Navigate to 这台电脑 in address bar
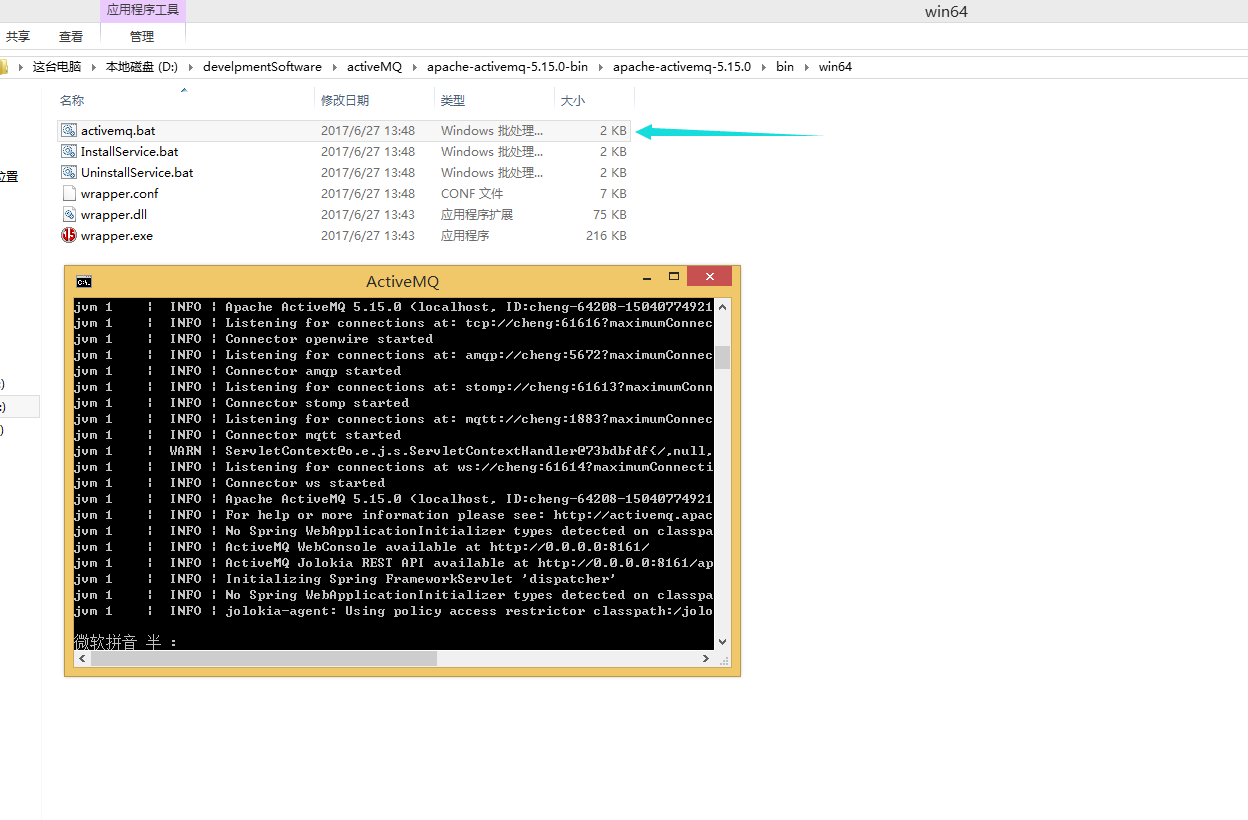Screen dimensions: 1248x820 (57, 67)
